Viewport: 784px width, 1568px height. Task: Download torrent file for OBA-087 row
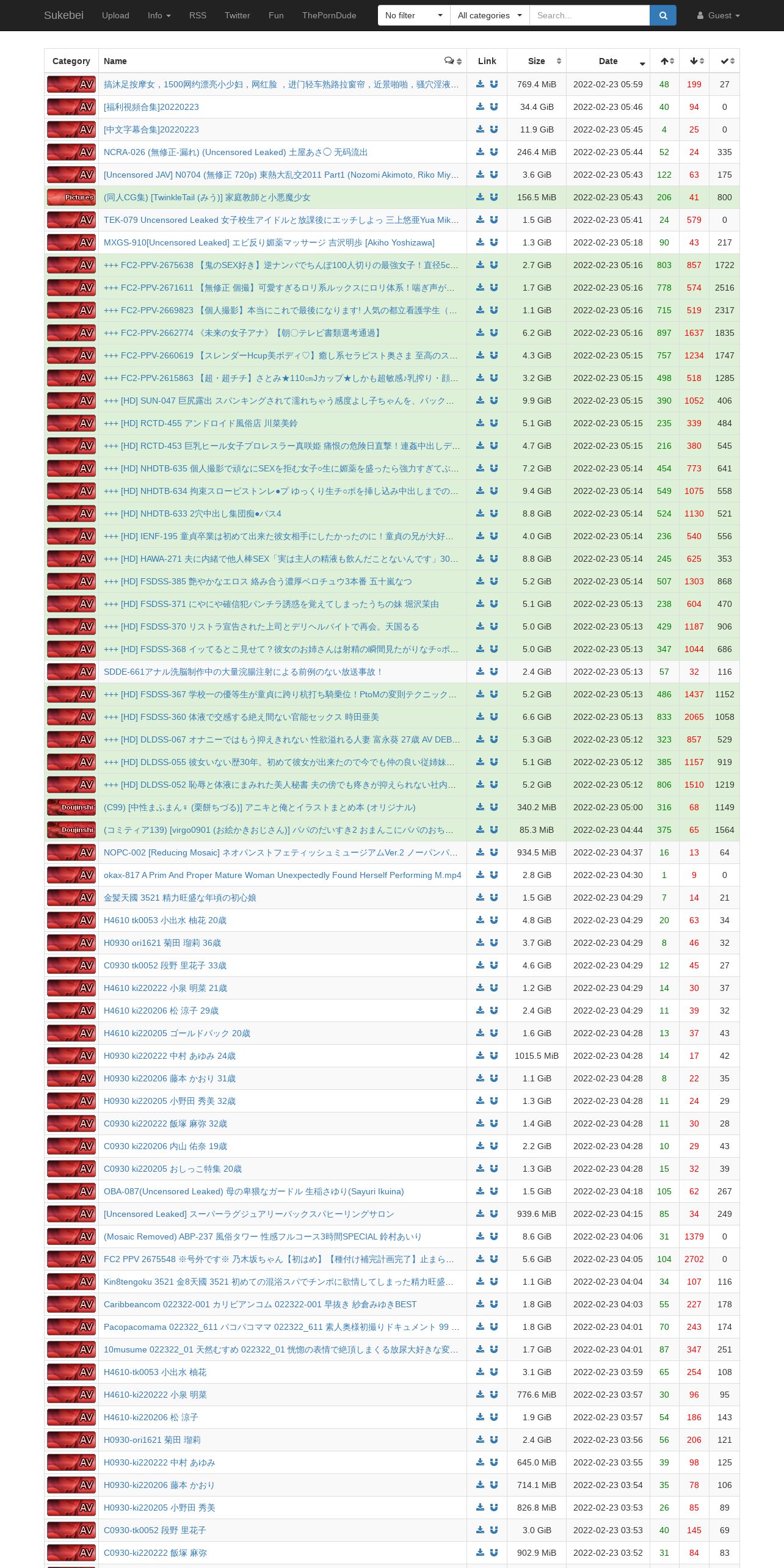tap(480, 1191)
